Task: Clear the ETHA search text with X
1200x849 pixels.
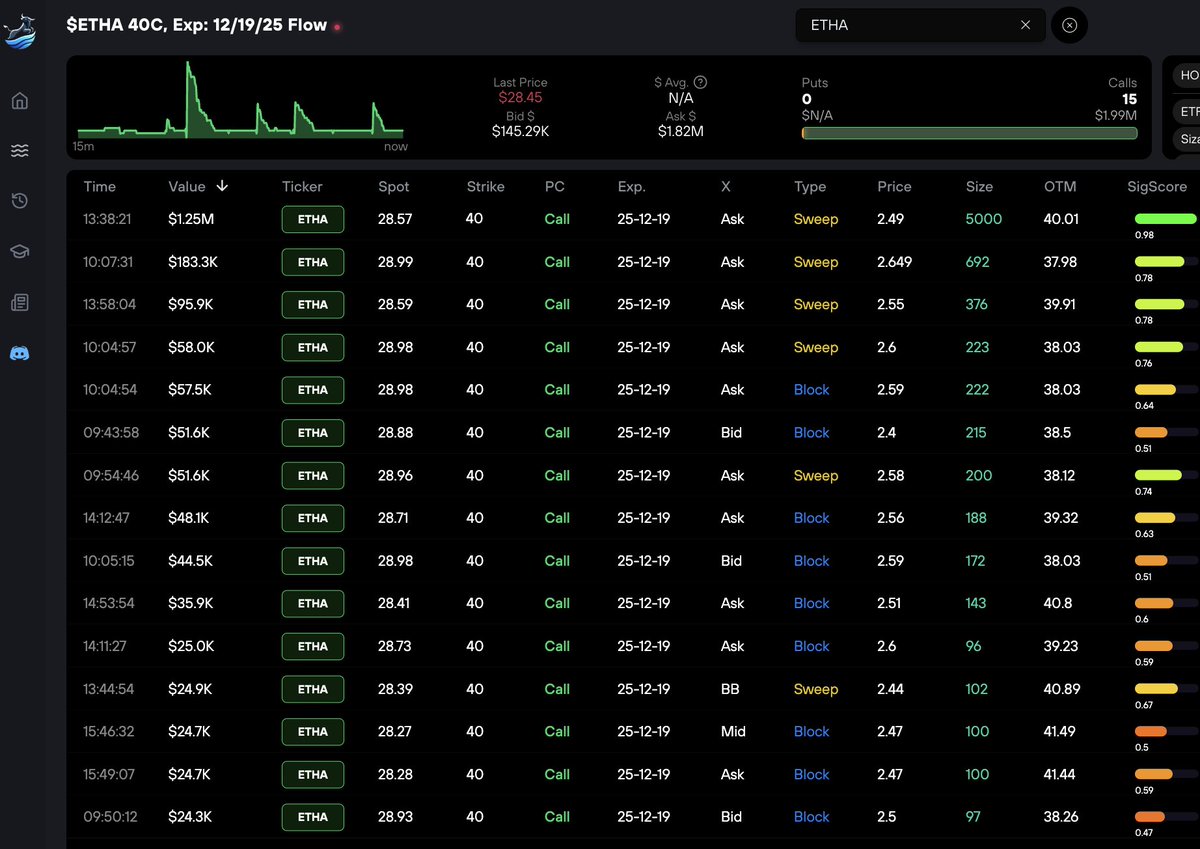Action: click(1025, 25)
